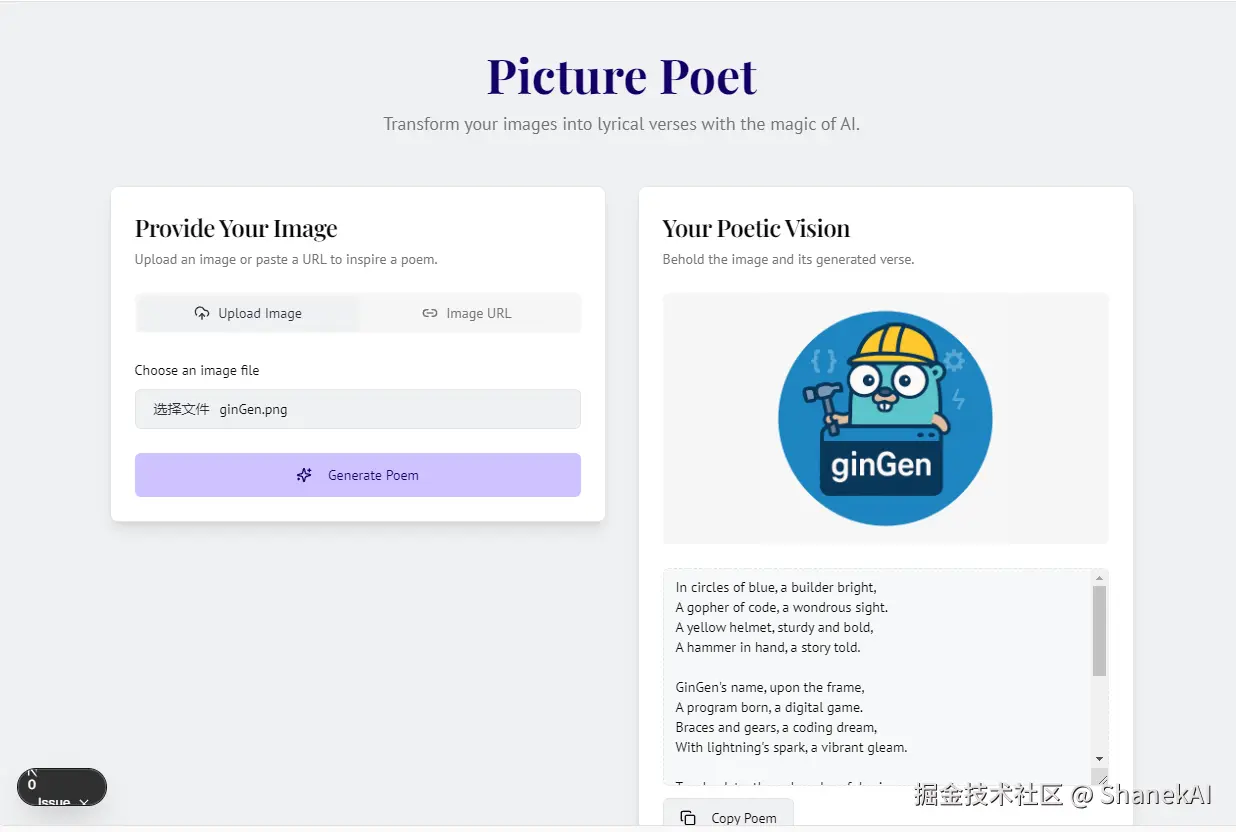
Task: Switch to the Image URL tab
Action: 467,313
